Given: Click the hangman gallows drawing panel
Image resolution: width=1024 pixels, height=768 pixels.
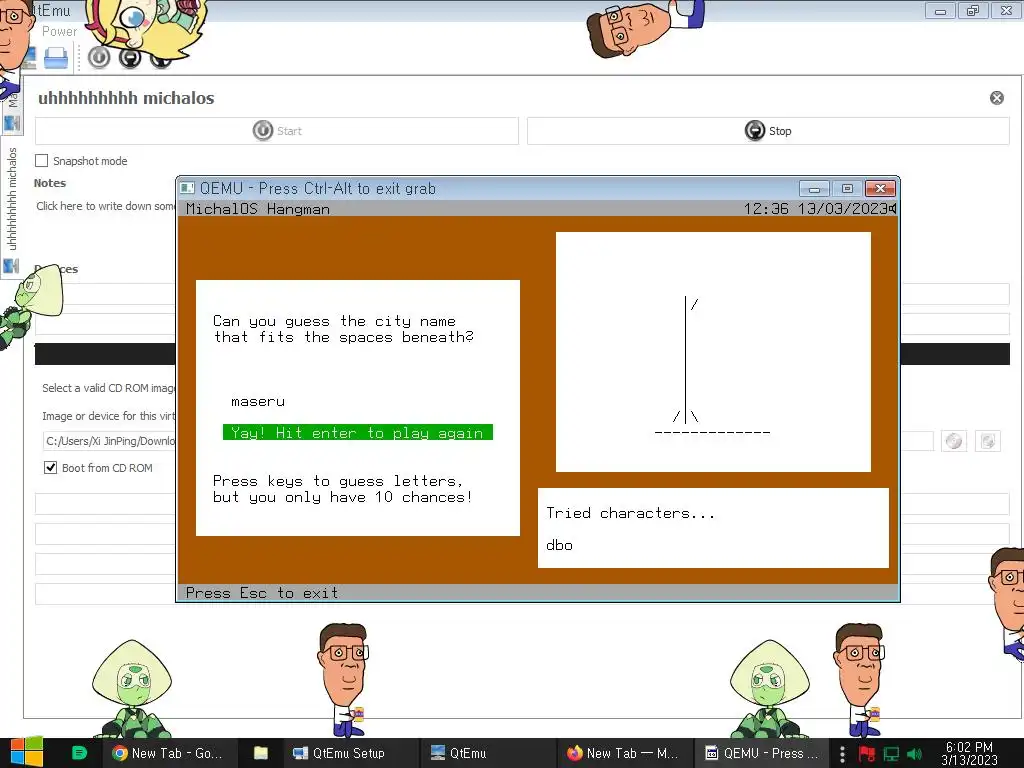Looking at the screenshot, I should point(713,351).
